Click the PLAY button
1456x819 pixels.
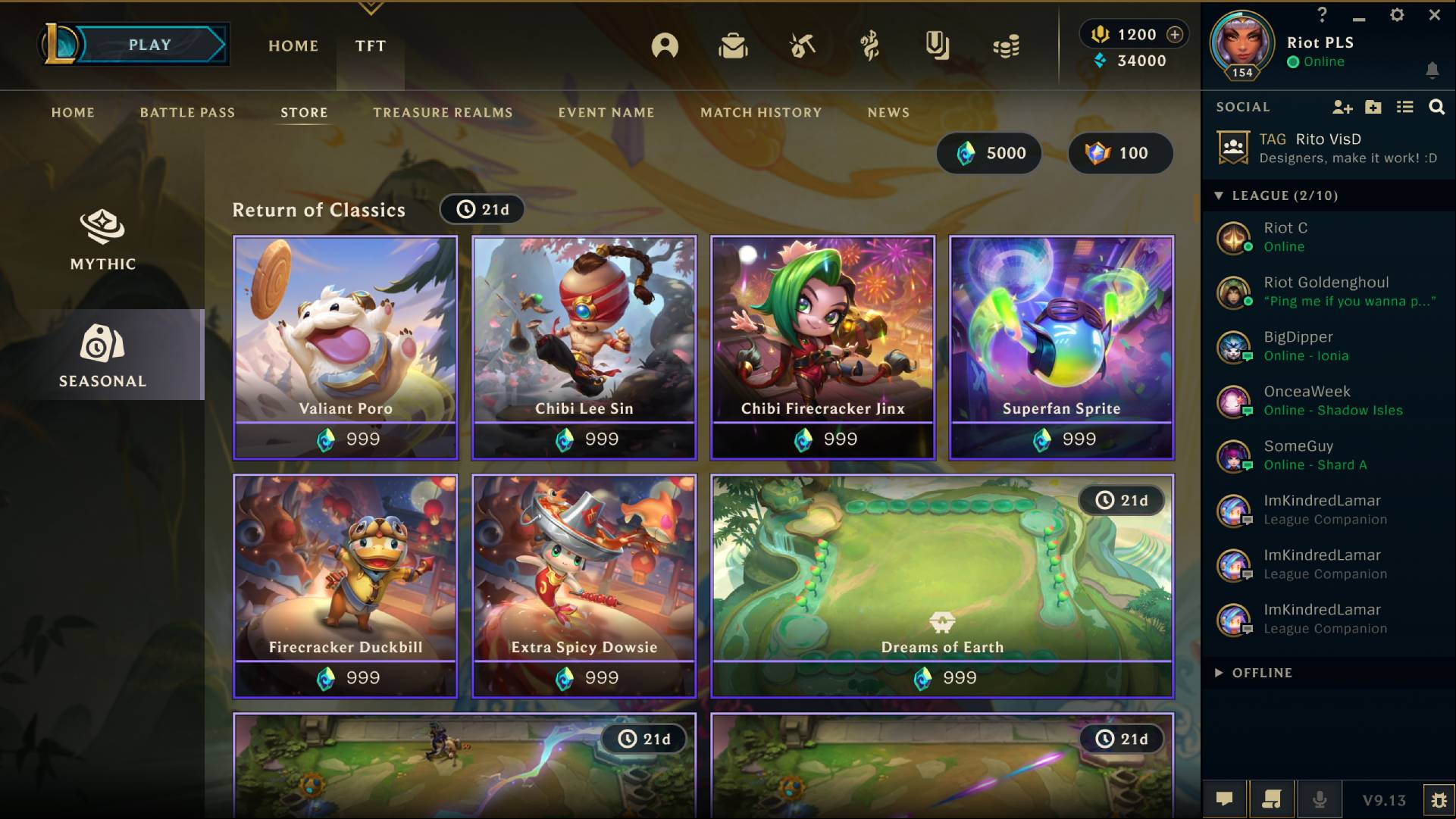tap(150, 45)
